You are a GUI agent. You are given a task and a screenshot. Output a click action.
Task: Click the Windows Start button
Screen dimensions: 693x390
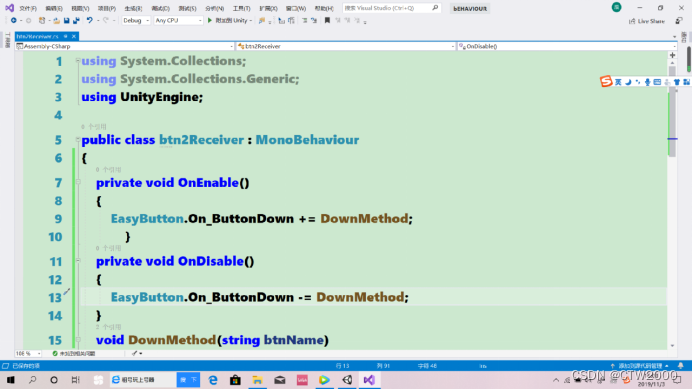[11, 380]
